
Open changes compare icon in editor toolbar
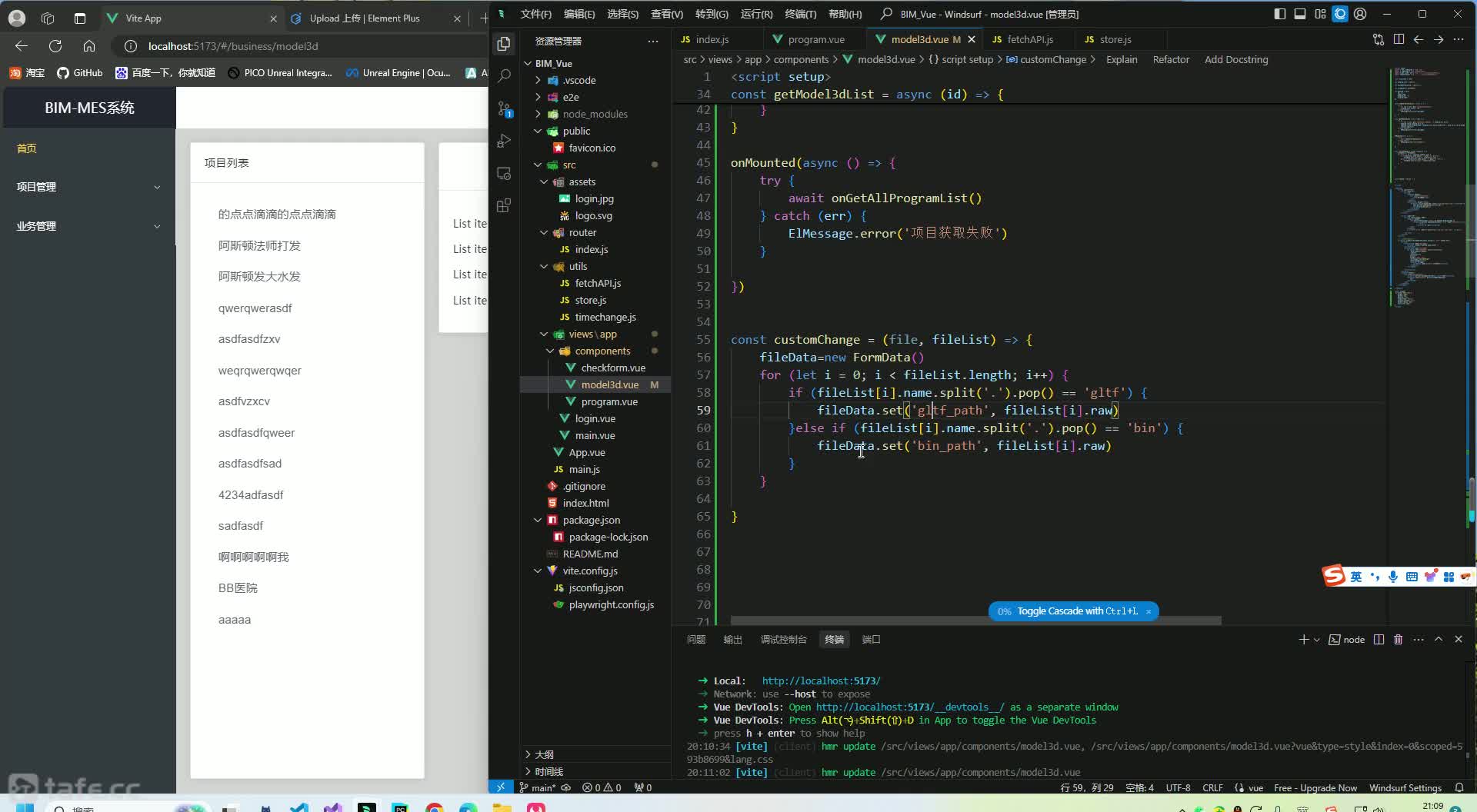(1379, 39)
